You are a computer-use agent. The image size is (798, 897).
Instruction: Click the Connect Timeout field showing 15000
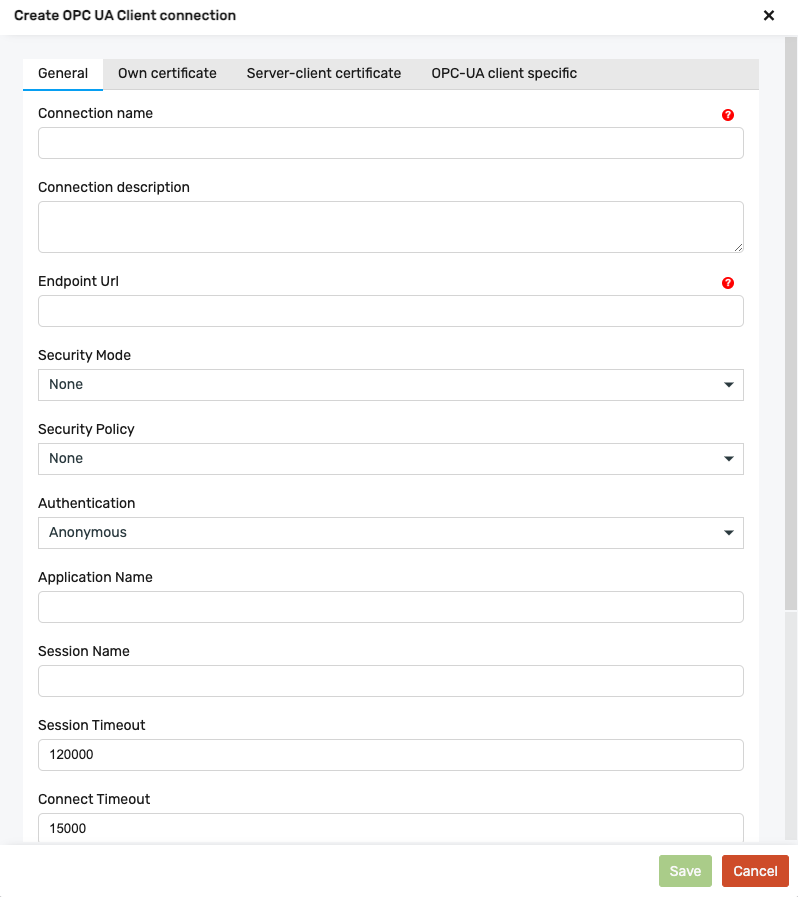pyautogui.click(x=390, y=829)
